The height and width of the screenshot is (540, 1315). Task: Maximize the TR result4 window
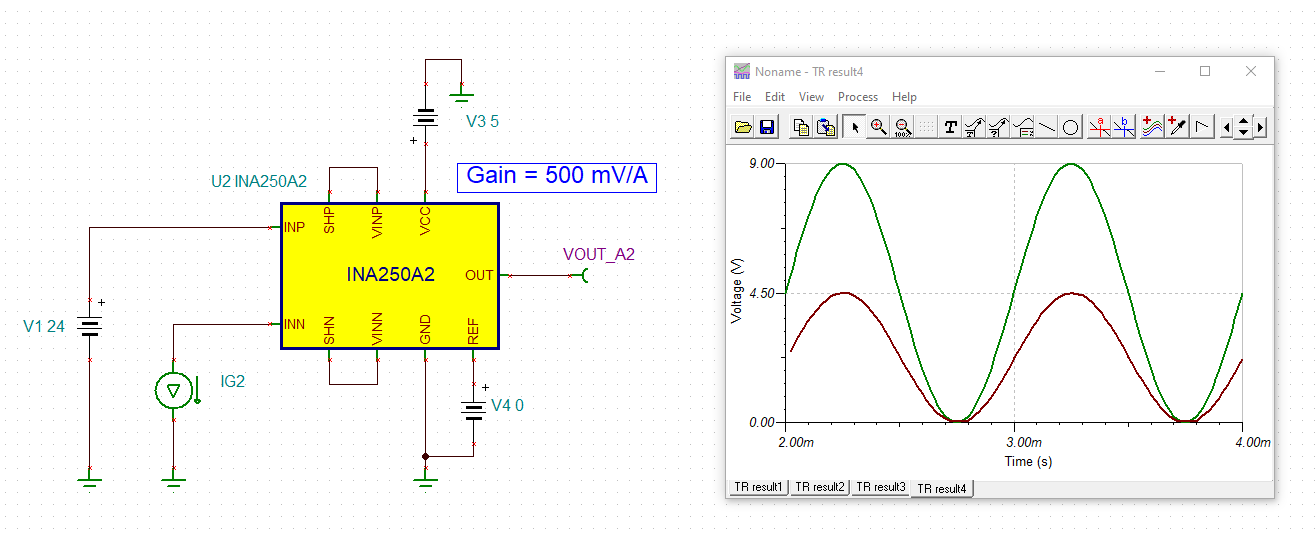click(x=1205, y=72)
